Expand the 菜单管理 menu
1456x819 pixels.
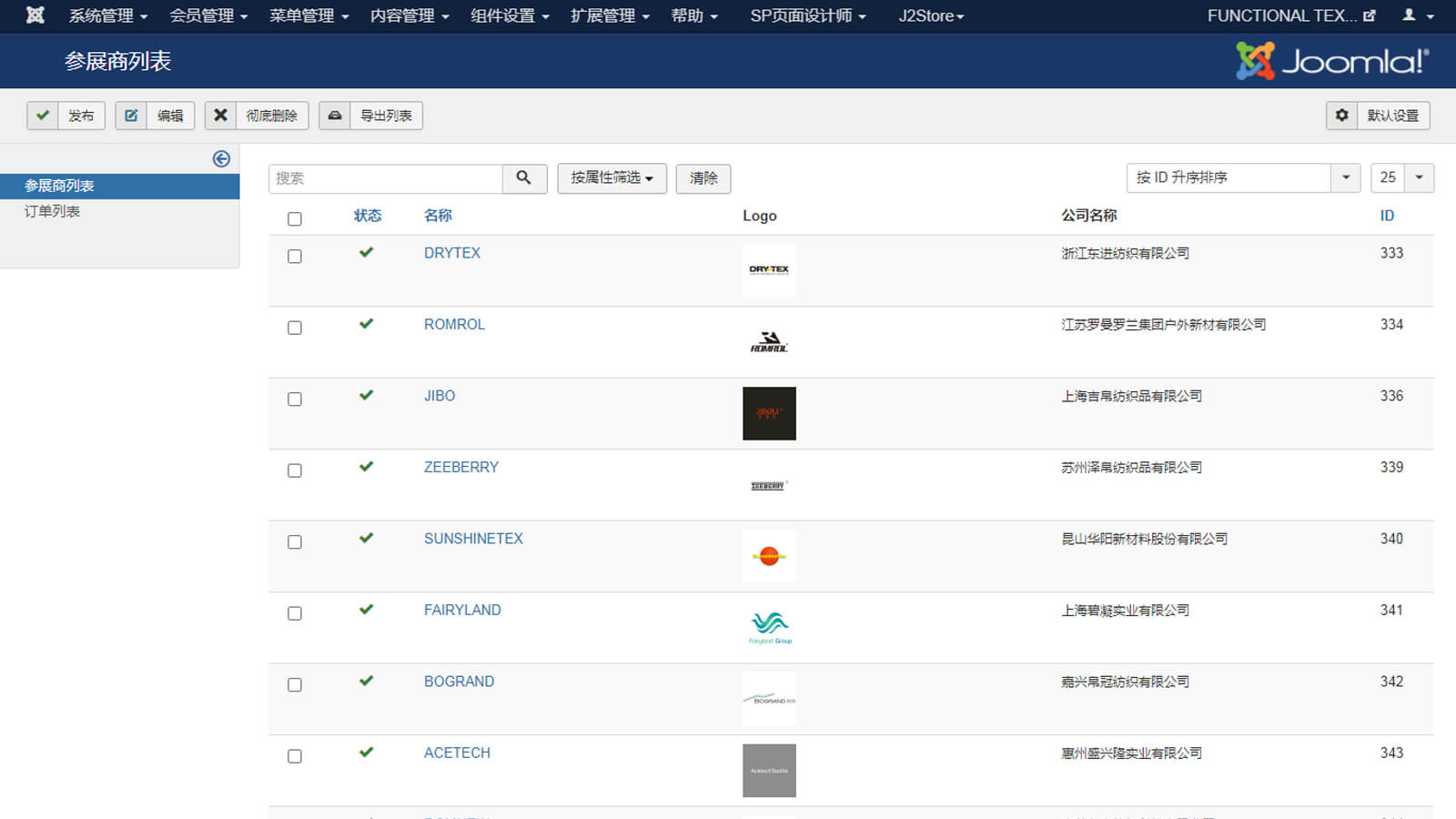[x=309, y=15]
